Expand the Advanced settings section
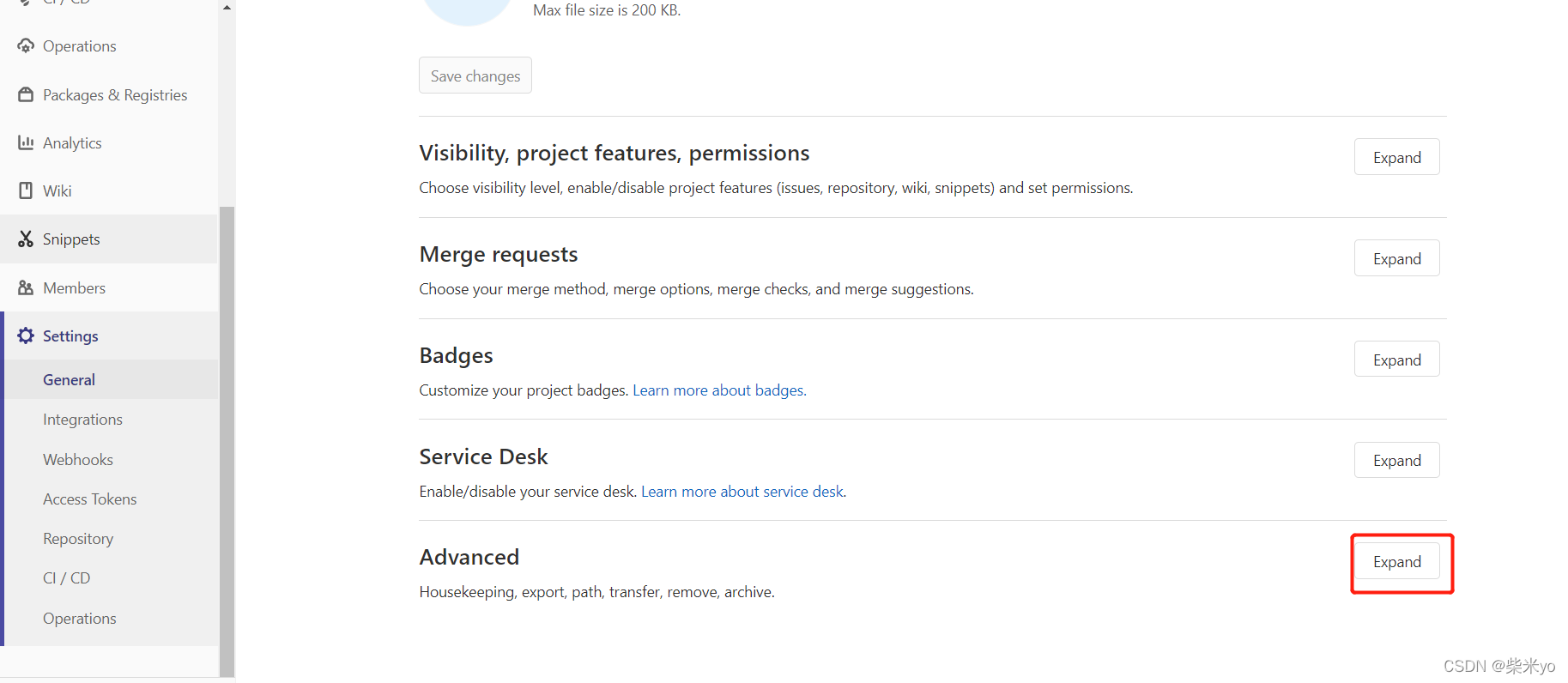This screenshot has height=683, width=1568. point(1396,561)
